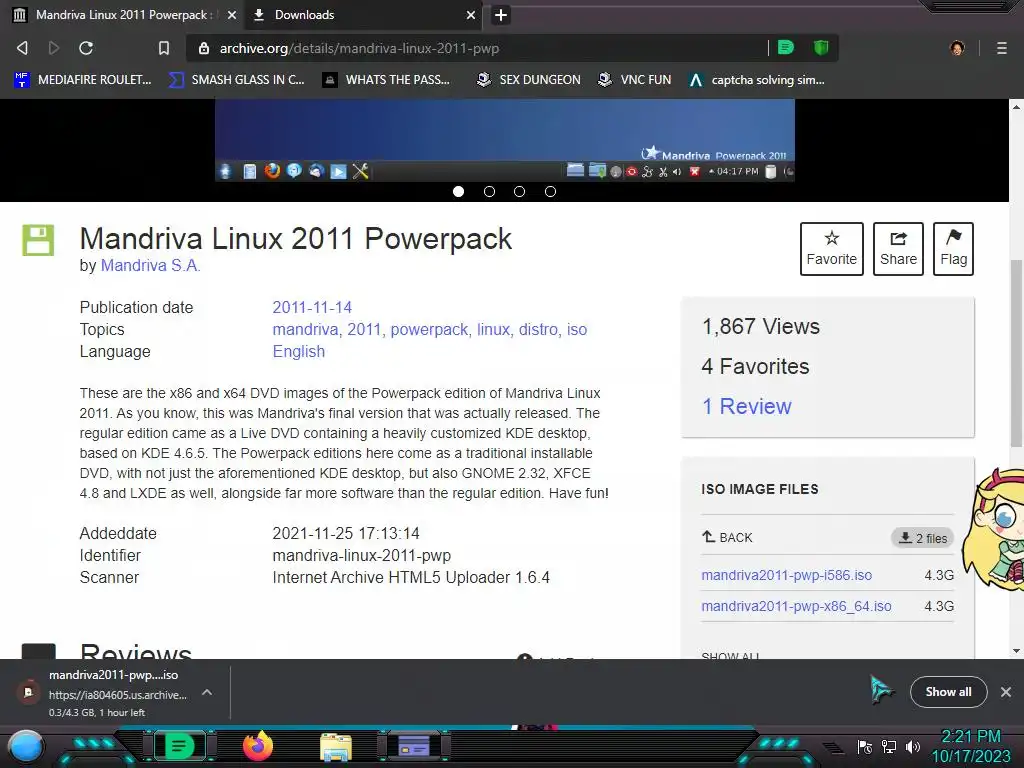Close the Mandriva Linux 2011 Powerpack tab
The width and height of the screenshot is (1024, 768).
pyautogui.click(x=232, y=15)
